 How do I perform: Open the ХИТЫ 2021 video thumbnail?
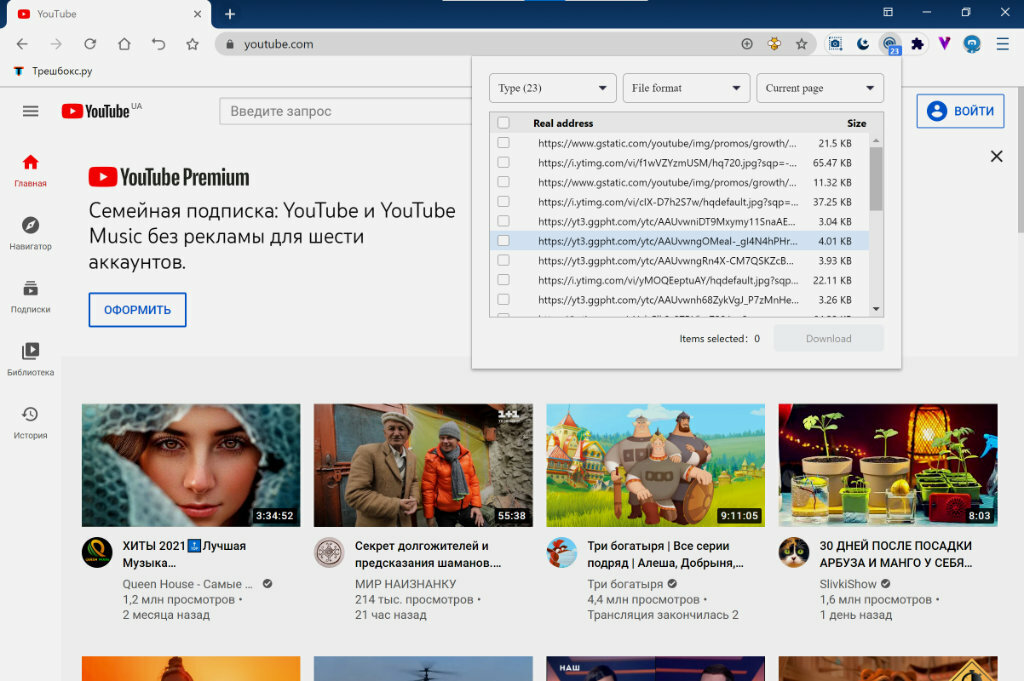pos(191,465)
